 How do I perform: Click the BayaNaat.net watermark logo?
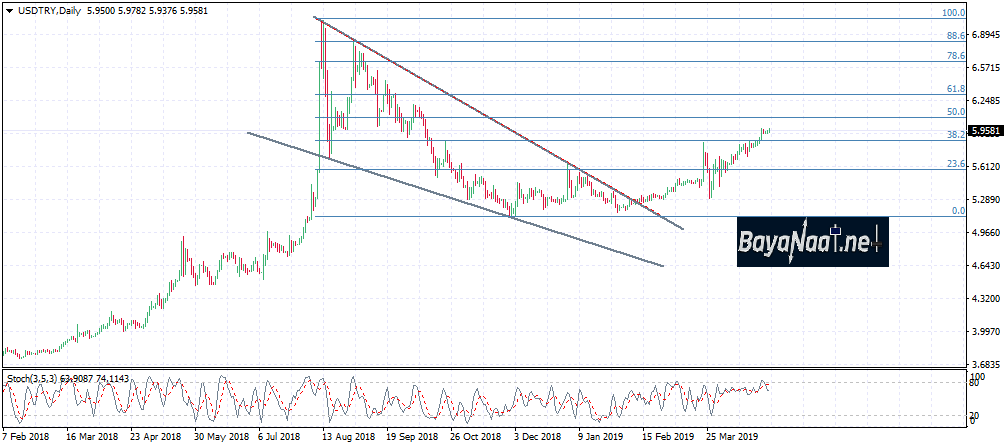(812, 241)
